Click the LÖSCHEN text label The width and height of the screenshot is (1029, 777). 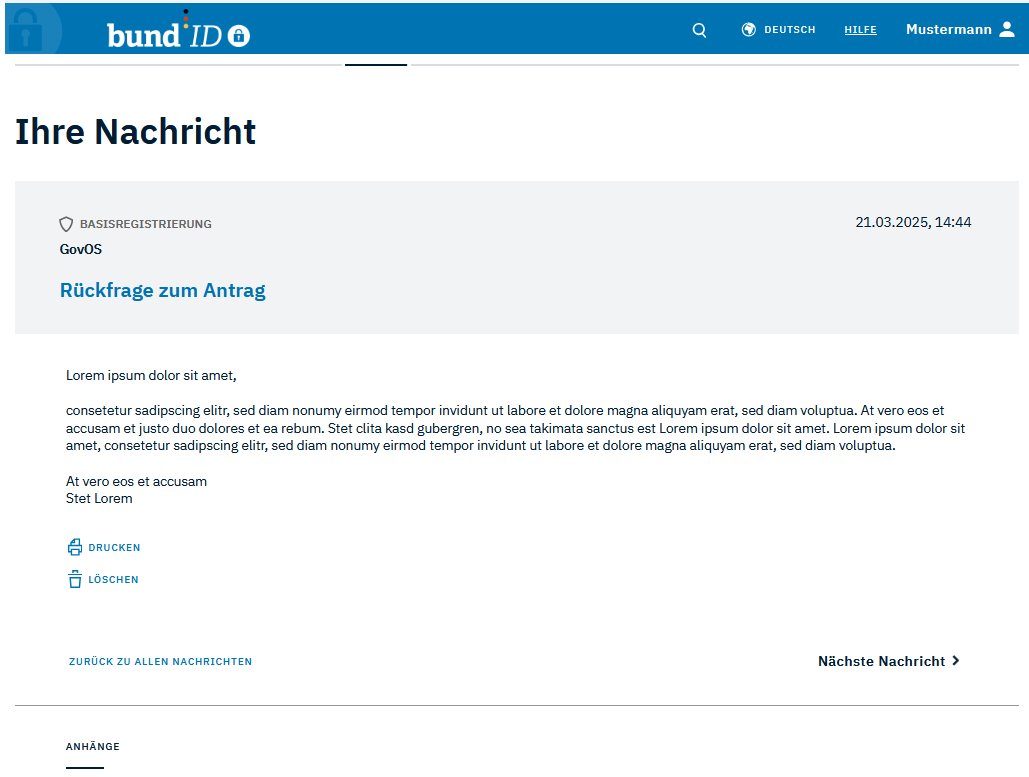(113, 580)
